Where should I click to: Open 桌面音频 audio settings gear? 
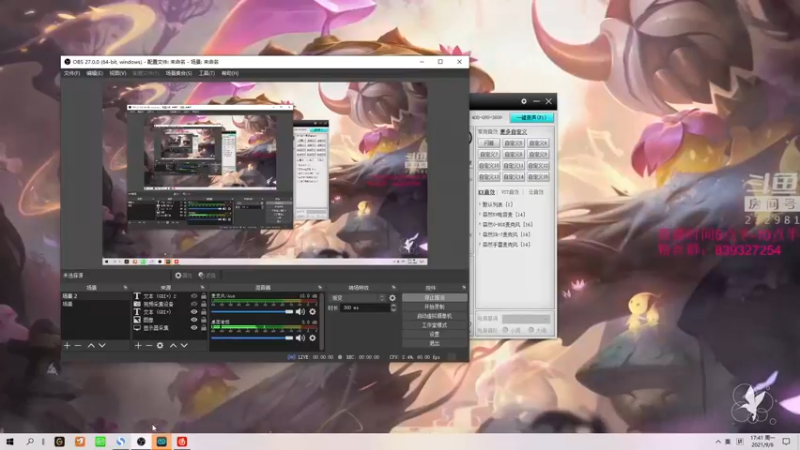[312, 338]
